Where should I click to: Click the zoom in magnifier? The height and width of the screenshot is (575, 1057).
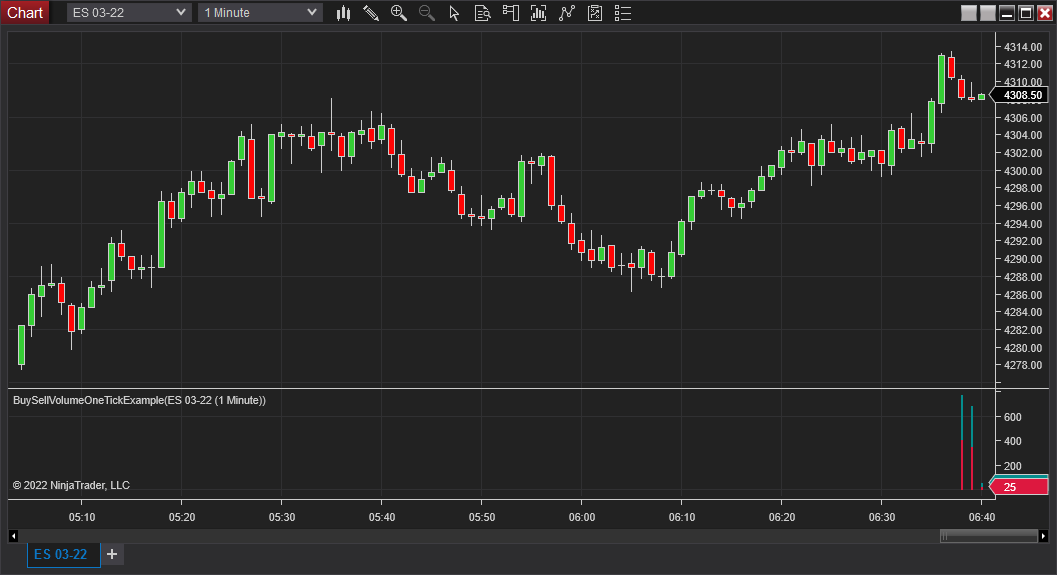point(398,13)
